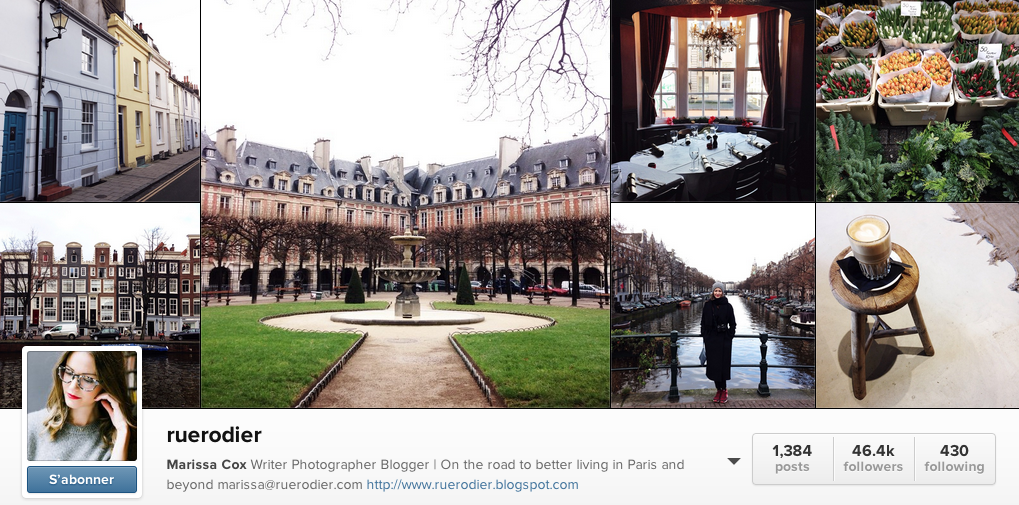Click the S'abonner follow button
Image resolution: width=1019 pixels, height=505 pixels.
[82, 480]
